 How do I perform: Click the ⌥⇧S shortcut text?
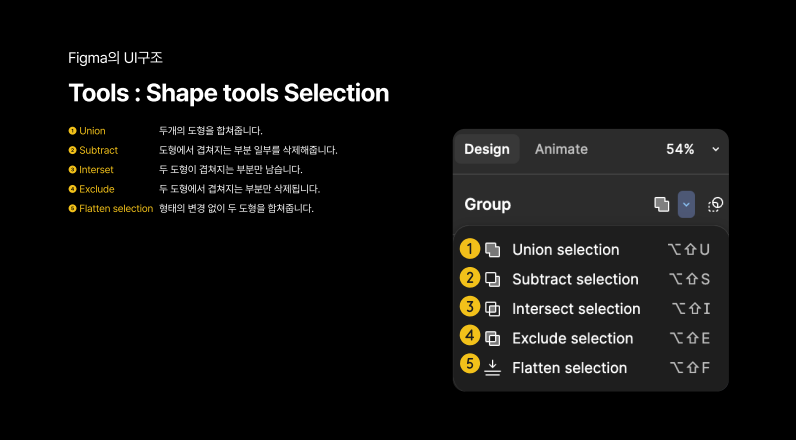689,279
